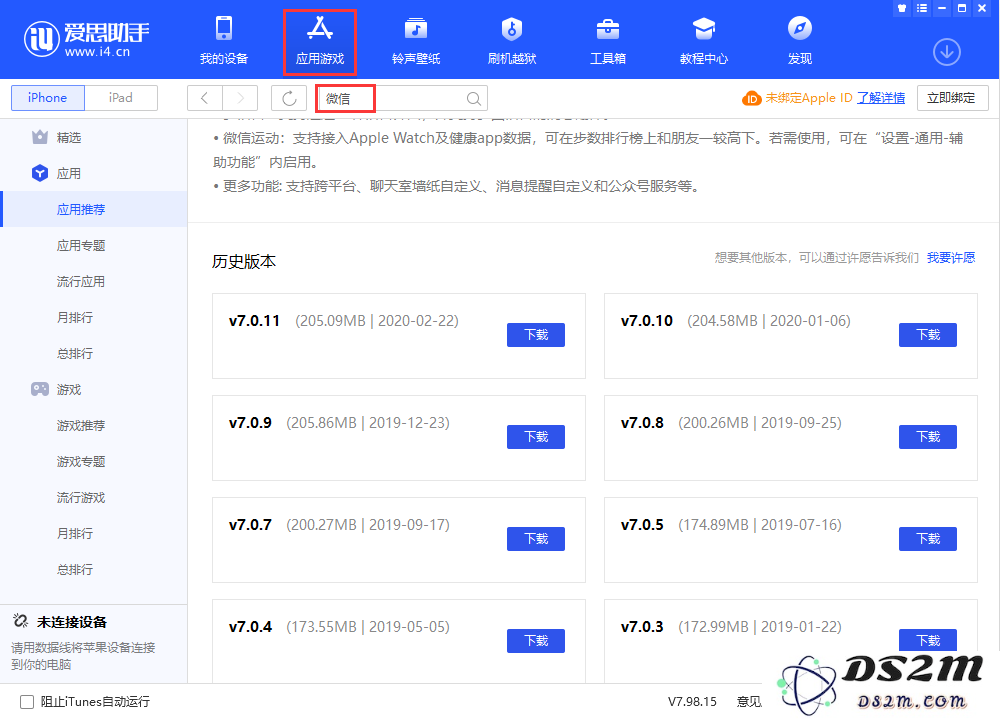Click the 爱思助手 i4.cn logo
The width and height of the screenshot is (1000, 719).
(x=87, y=39)
